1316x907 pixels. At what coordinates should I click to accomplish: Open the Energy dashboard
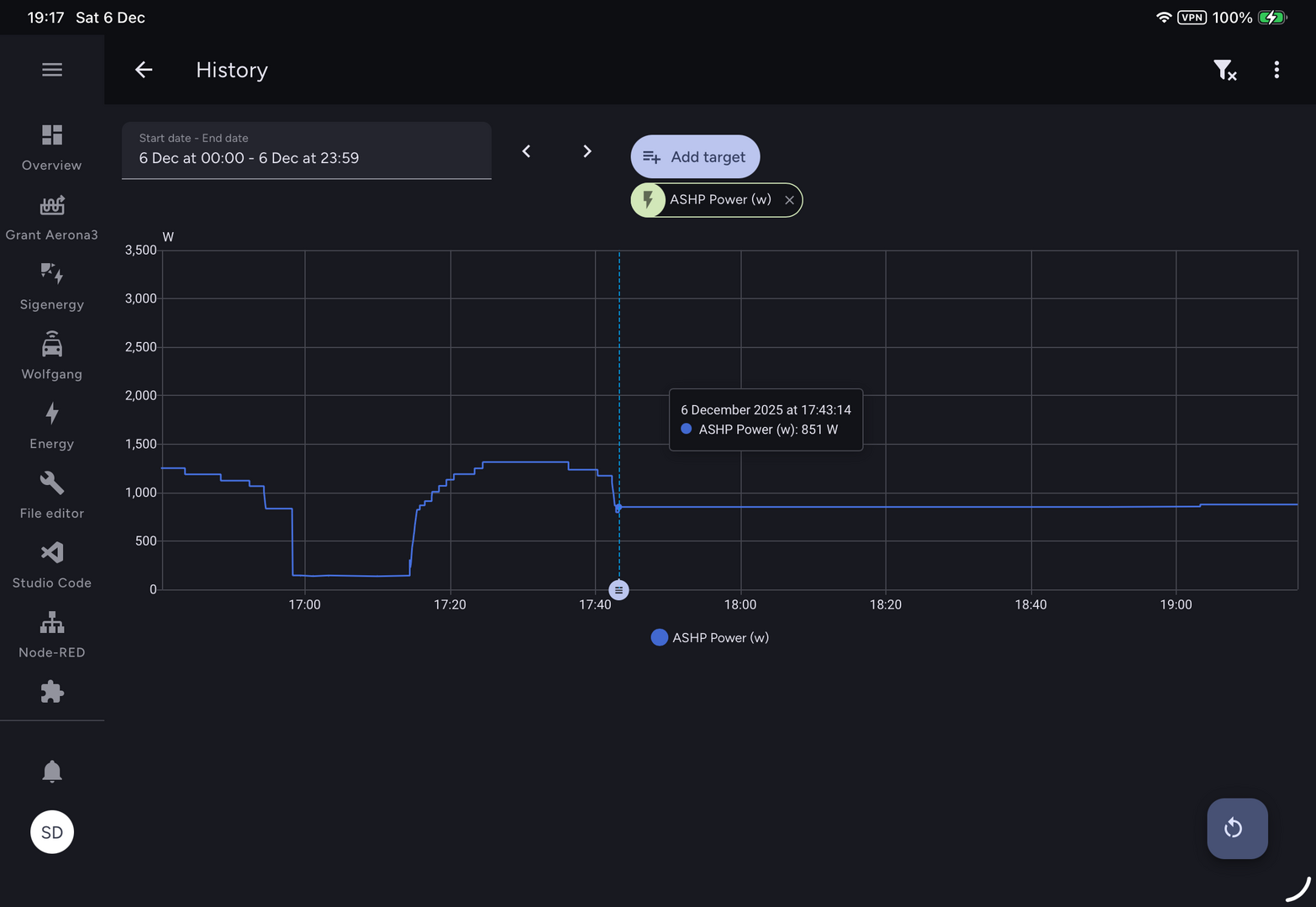pyautogui.click(x=52, y=426)
